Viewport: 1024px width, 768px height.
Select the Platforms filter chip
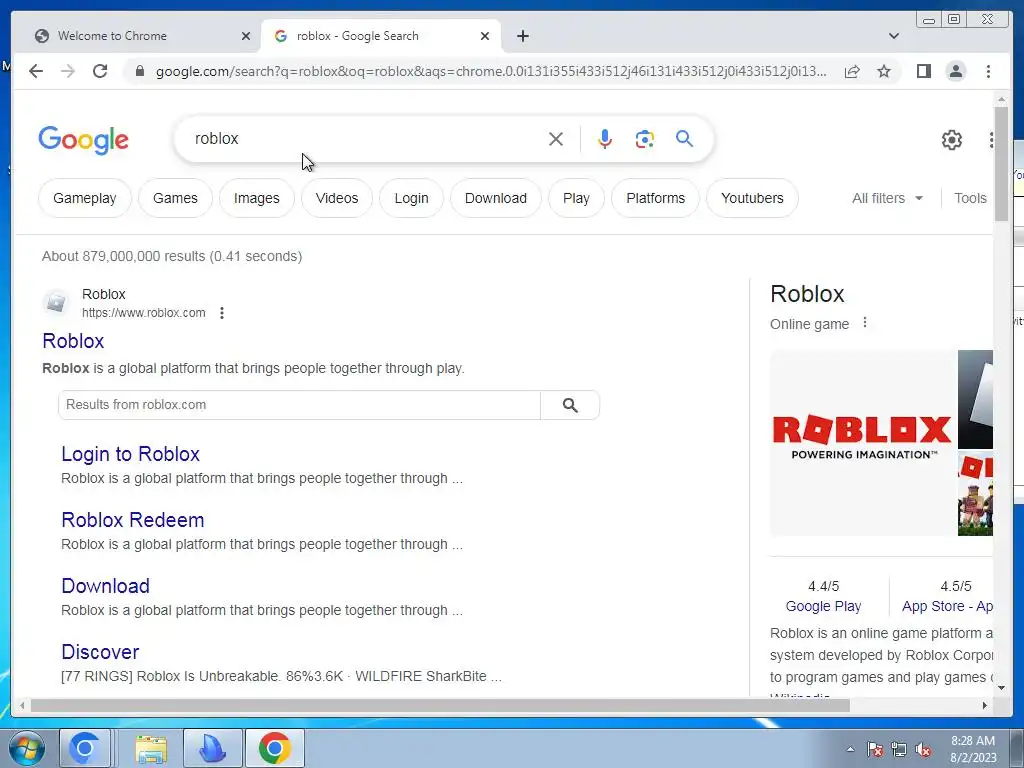tap(656, 198)
